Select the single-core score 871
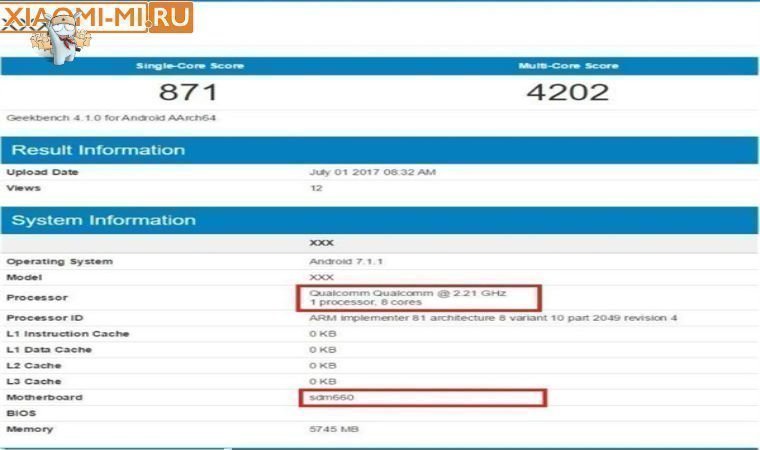 pyautogui.click(x=188, y=92)
